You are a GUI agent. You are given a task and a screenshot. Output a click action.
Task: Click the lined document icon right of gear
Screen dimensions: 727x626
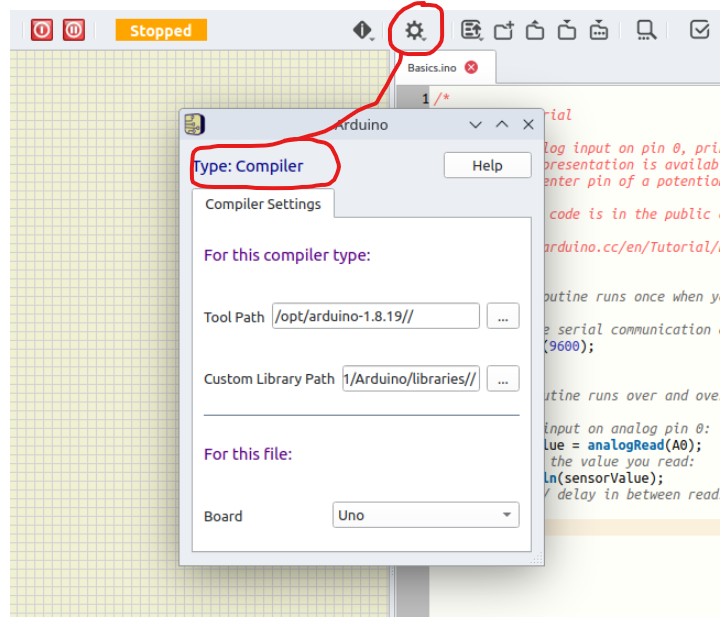[471, 30]
